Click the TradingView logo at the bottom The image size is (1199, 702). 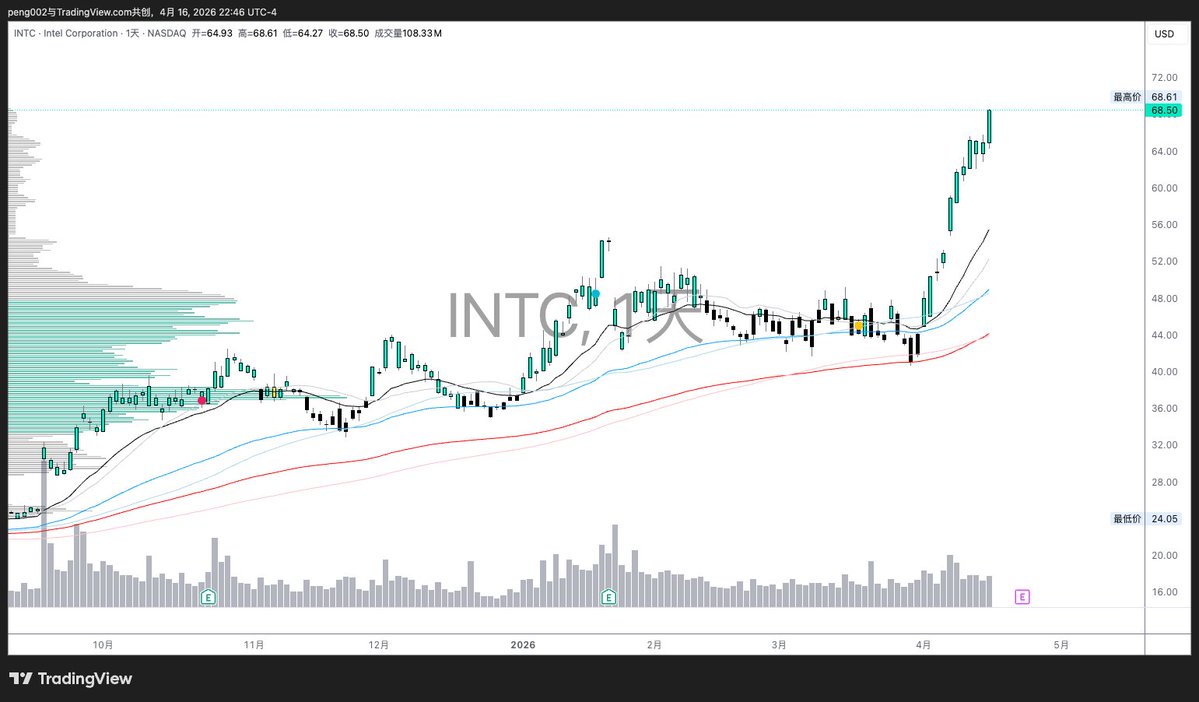pos(70,678)
